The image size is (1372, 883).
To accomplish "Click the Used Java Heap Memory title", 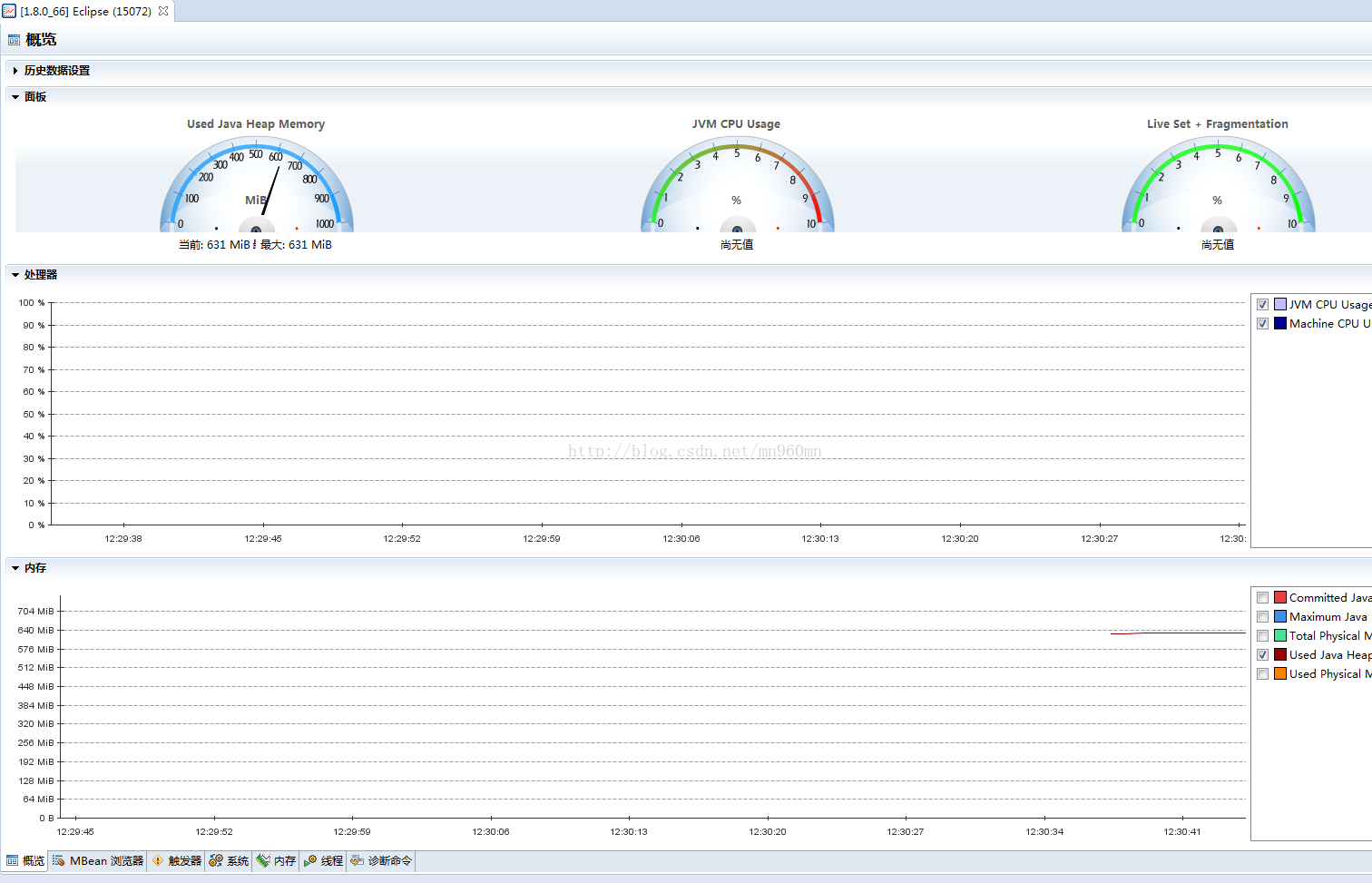I will click(x=256, y=124).
